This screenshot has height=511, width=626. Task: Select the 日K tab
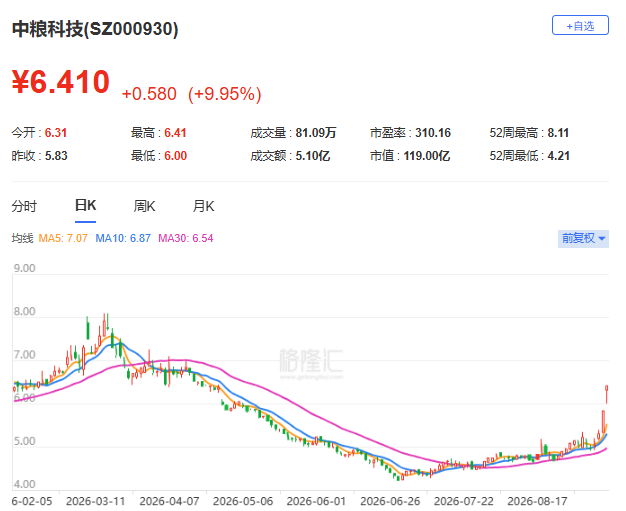coord(85,206)
